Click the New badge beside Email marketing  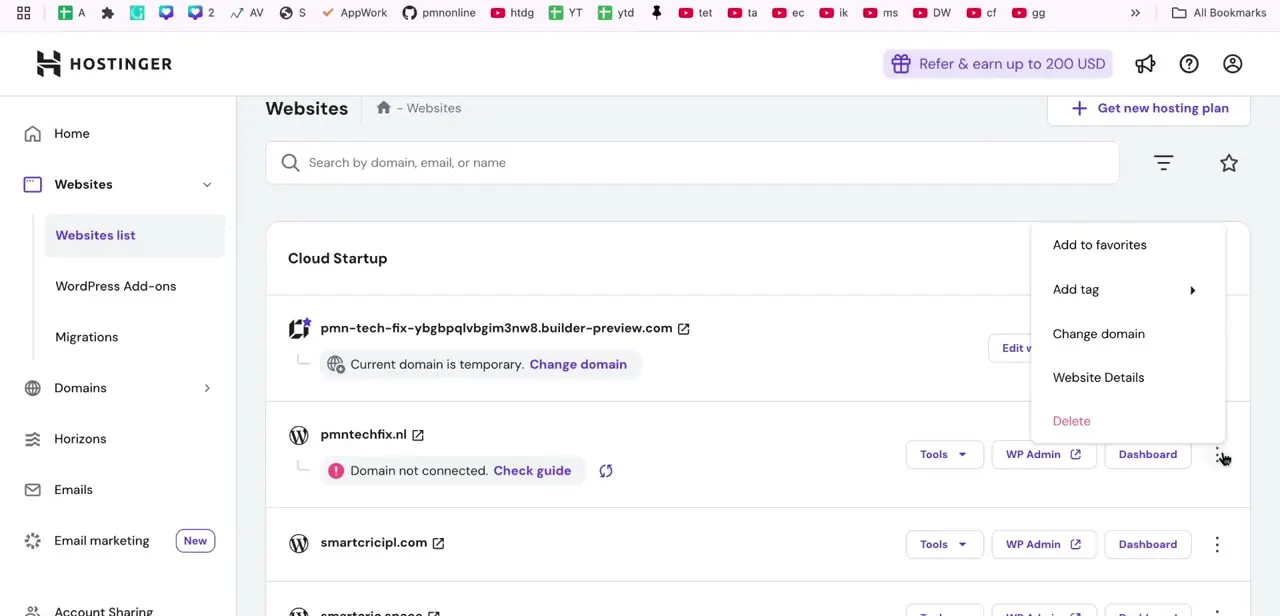coord(195,541)
